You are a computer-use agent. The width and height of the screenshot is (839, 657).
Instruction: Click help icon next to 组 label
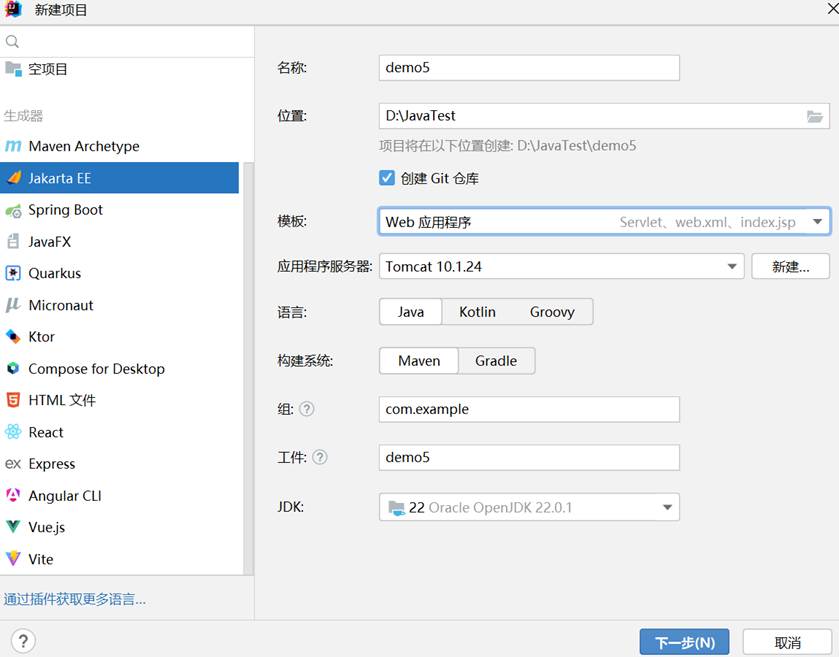(307, 409)
